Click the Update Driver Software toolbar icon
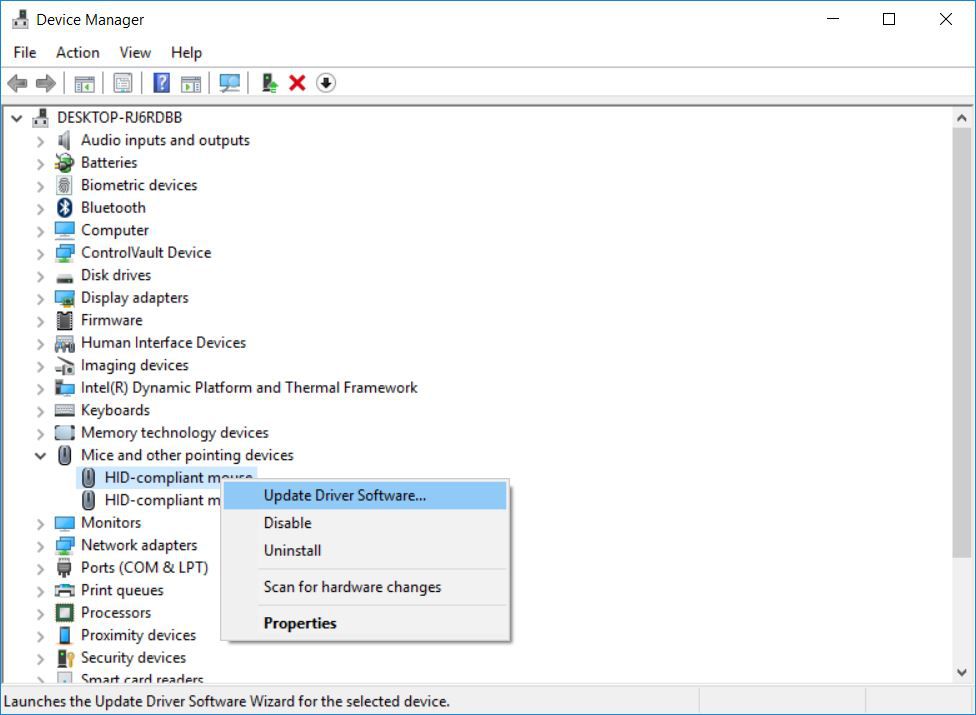 click(x=267, y=82)
